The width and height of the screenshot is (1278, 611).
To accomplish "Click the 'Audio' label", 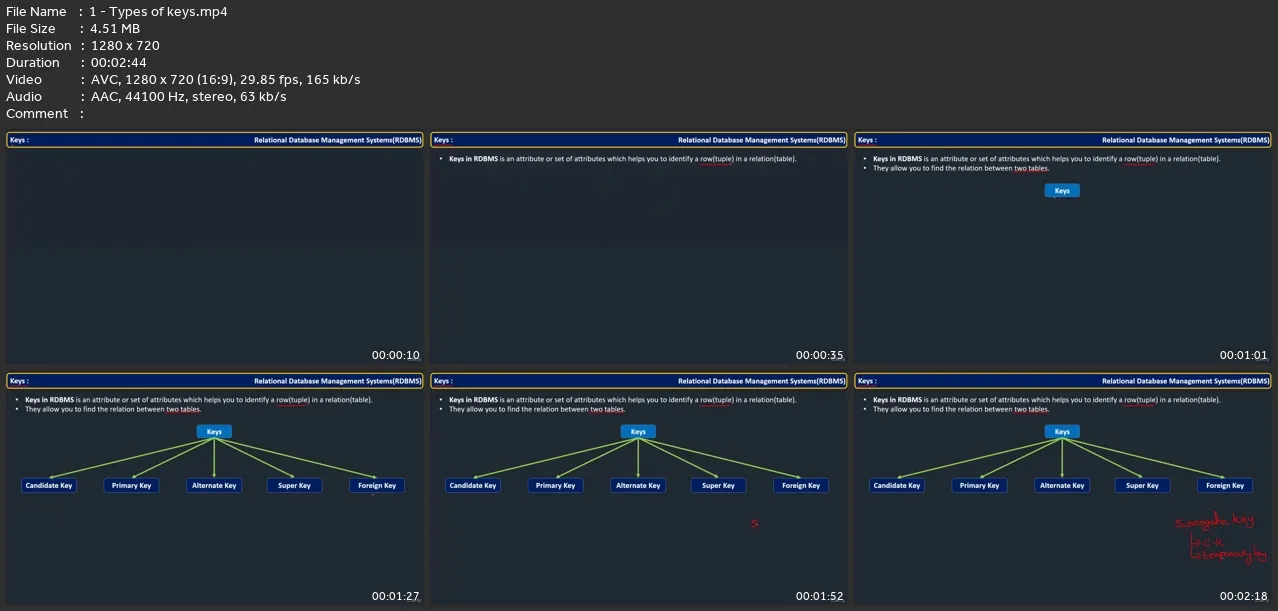I will [24, 97].
